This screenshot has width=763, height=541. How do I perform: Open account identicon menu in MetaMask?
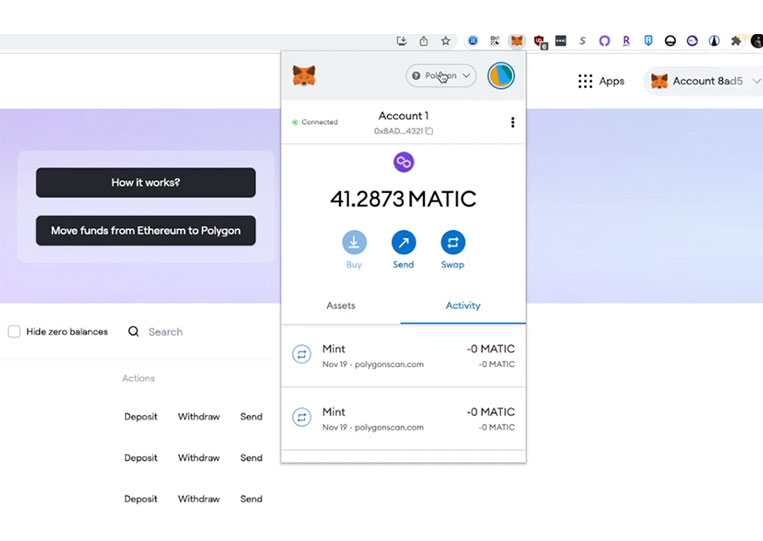click(501, 76)
